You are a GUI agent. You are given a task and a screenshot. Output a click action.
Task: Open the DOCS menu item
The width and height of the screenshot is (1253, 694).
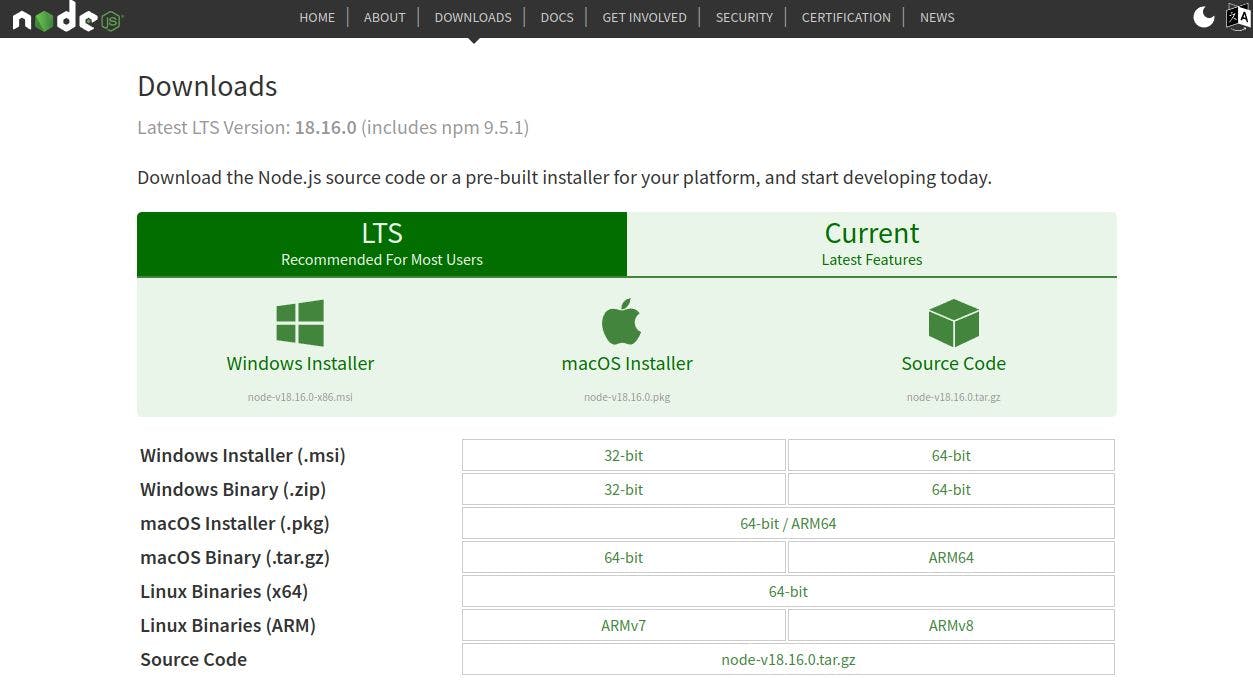(x=557, y=17)
